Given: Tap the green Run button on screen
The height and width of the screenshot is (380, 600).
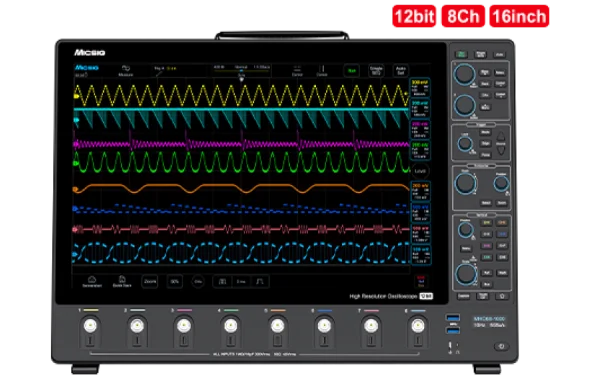Looking at the screenshot, I should (x=352, y=70).
